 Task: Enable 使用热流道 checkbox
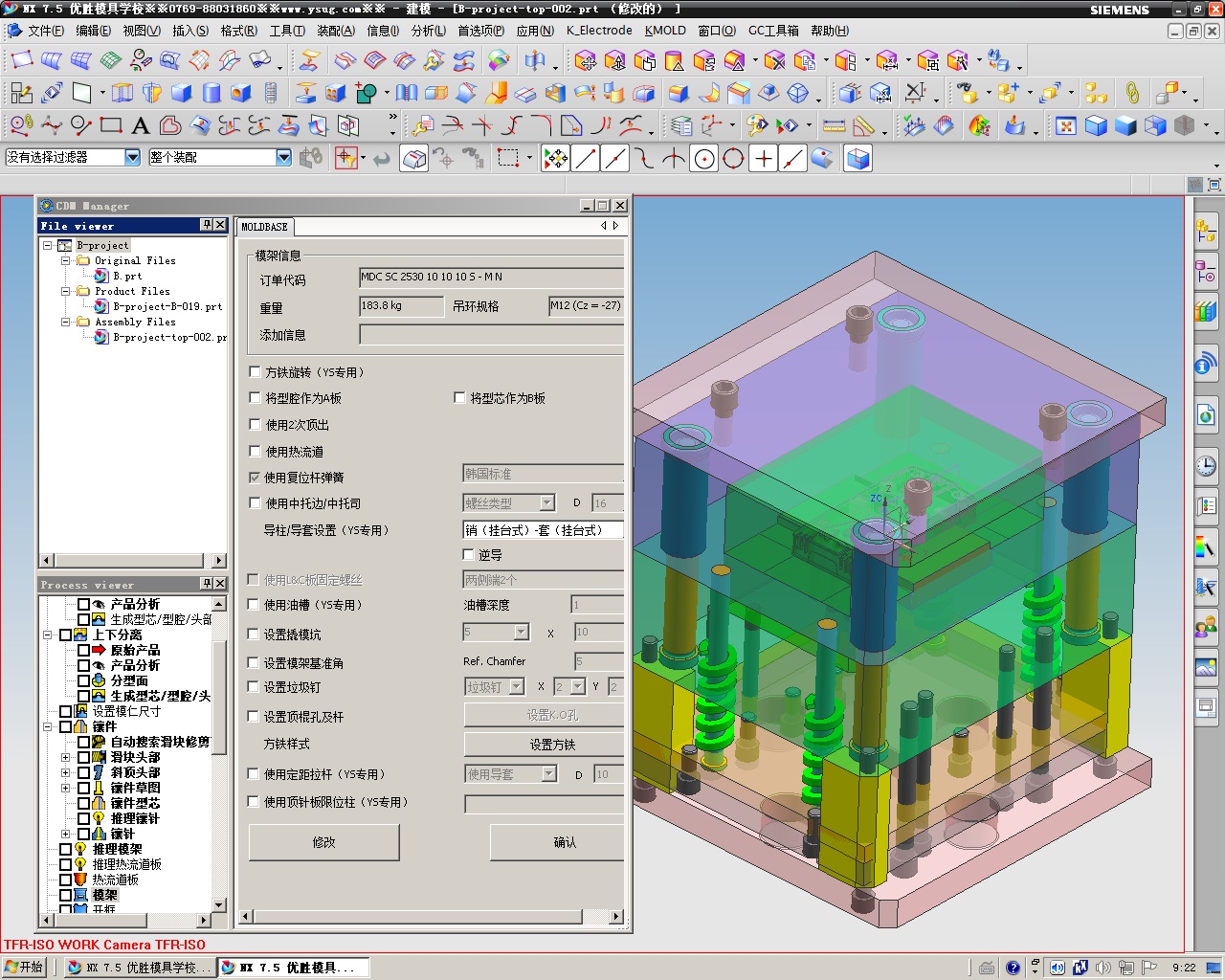coord(255,451)
